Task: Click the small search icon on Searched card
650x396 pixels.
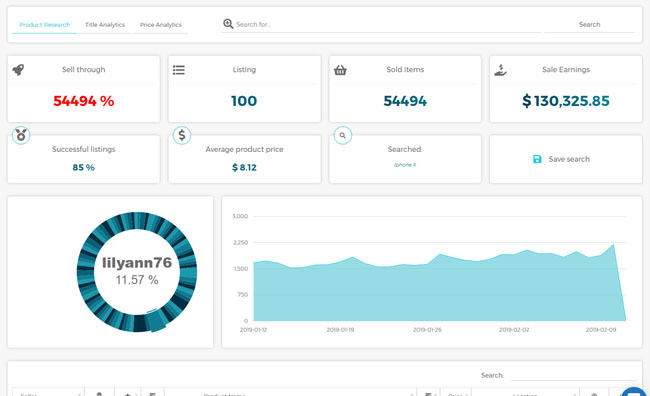Action: pyautogui.click(x=342, y=135)
